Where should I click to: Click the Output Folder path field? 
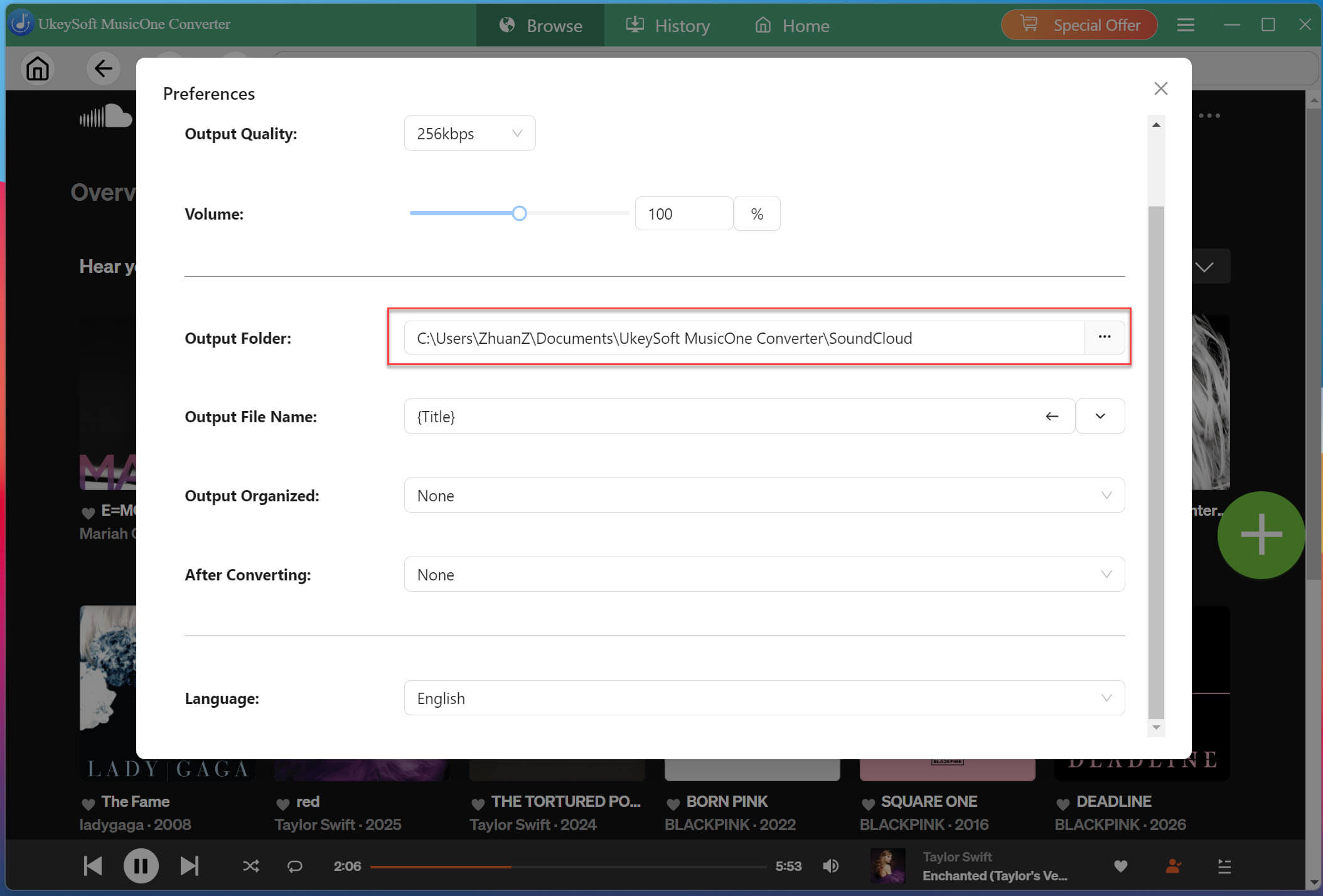click(744, 338)
